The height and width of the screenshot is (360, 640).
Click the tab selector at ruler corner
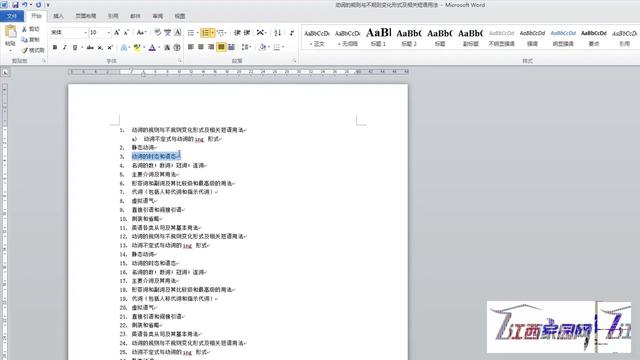coord(5,73)
